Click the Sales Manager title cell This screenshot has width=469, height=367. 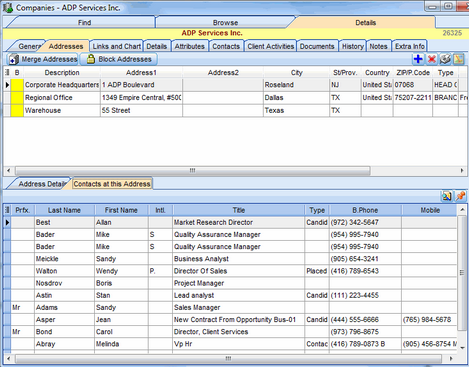239,308
